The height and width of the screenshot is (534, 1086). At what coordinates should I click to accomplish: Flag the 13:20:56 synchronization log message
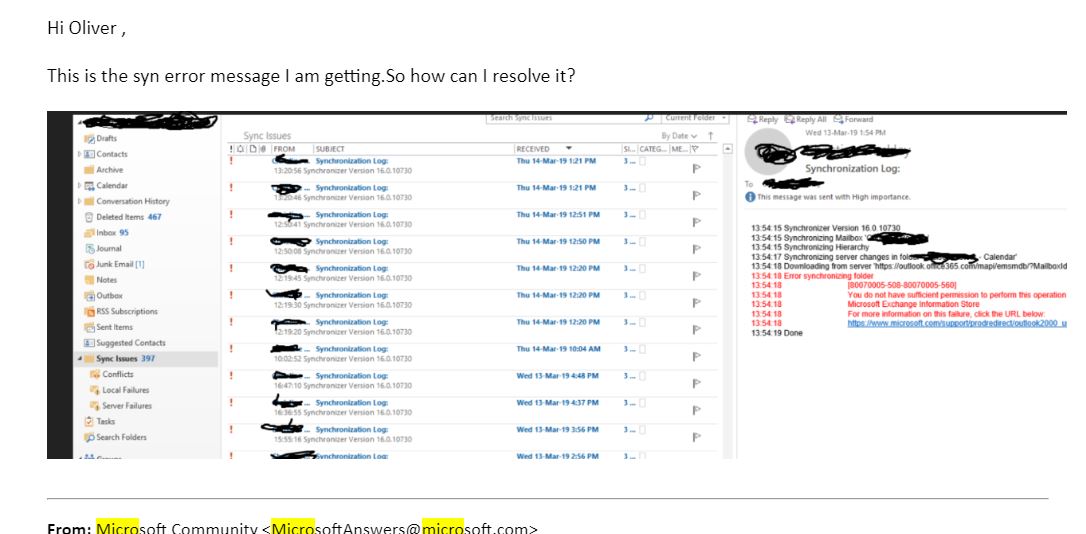tap(697, 168)
